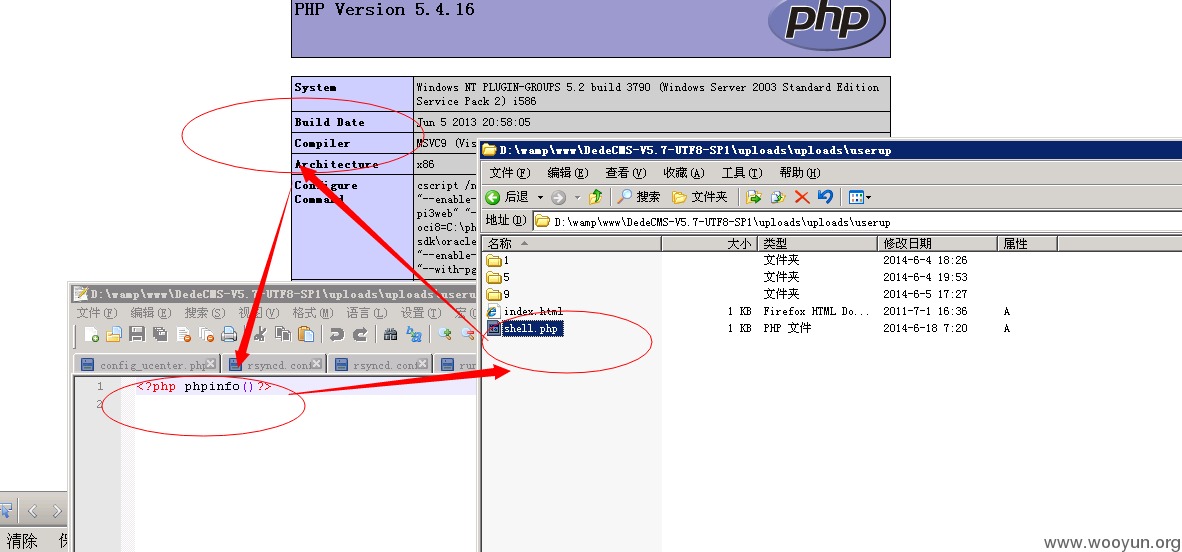Click the System row label in phpinfo

click(315, 87)
